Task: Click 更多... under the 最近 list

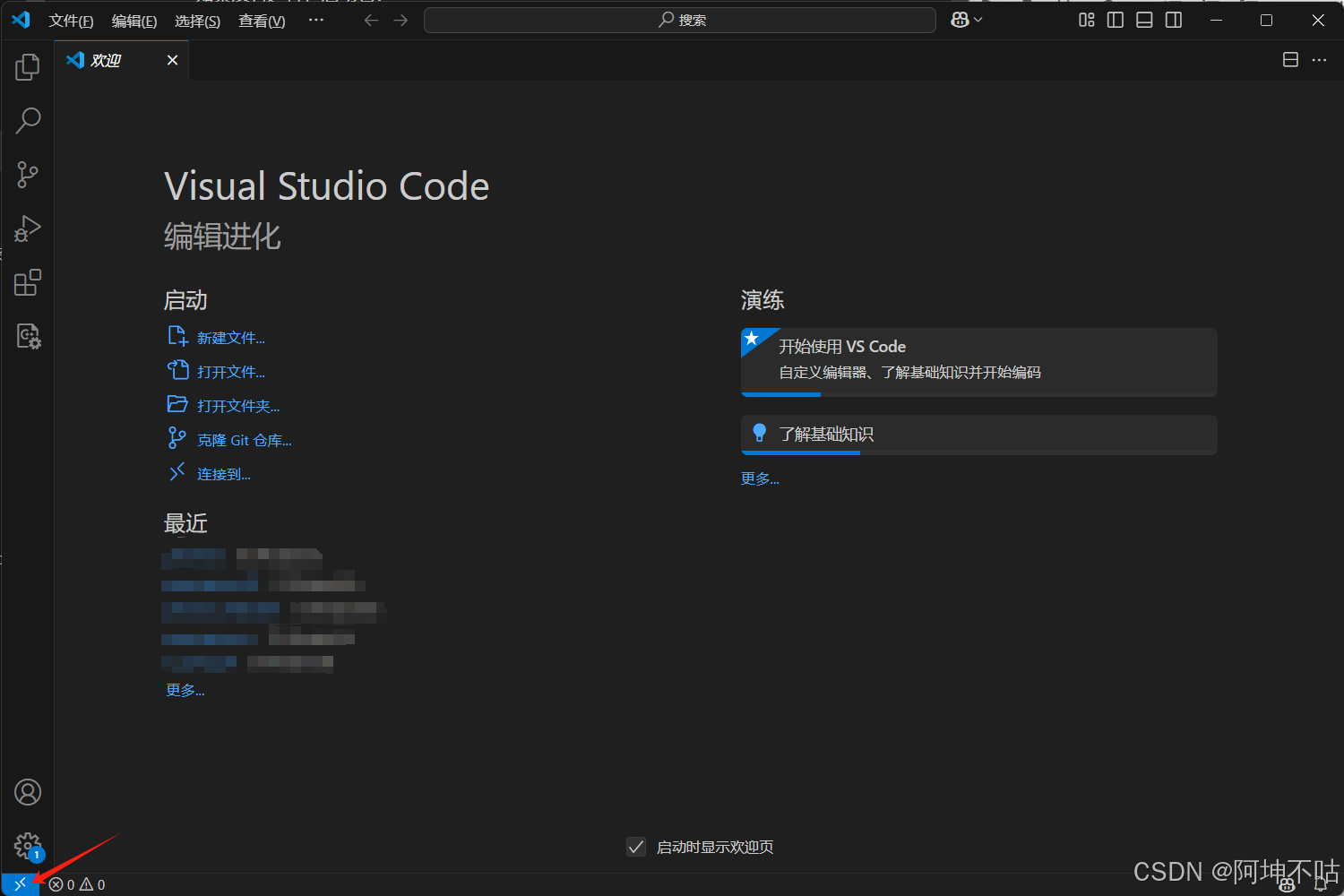Action: click(x=185, y=690)
